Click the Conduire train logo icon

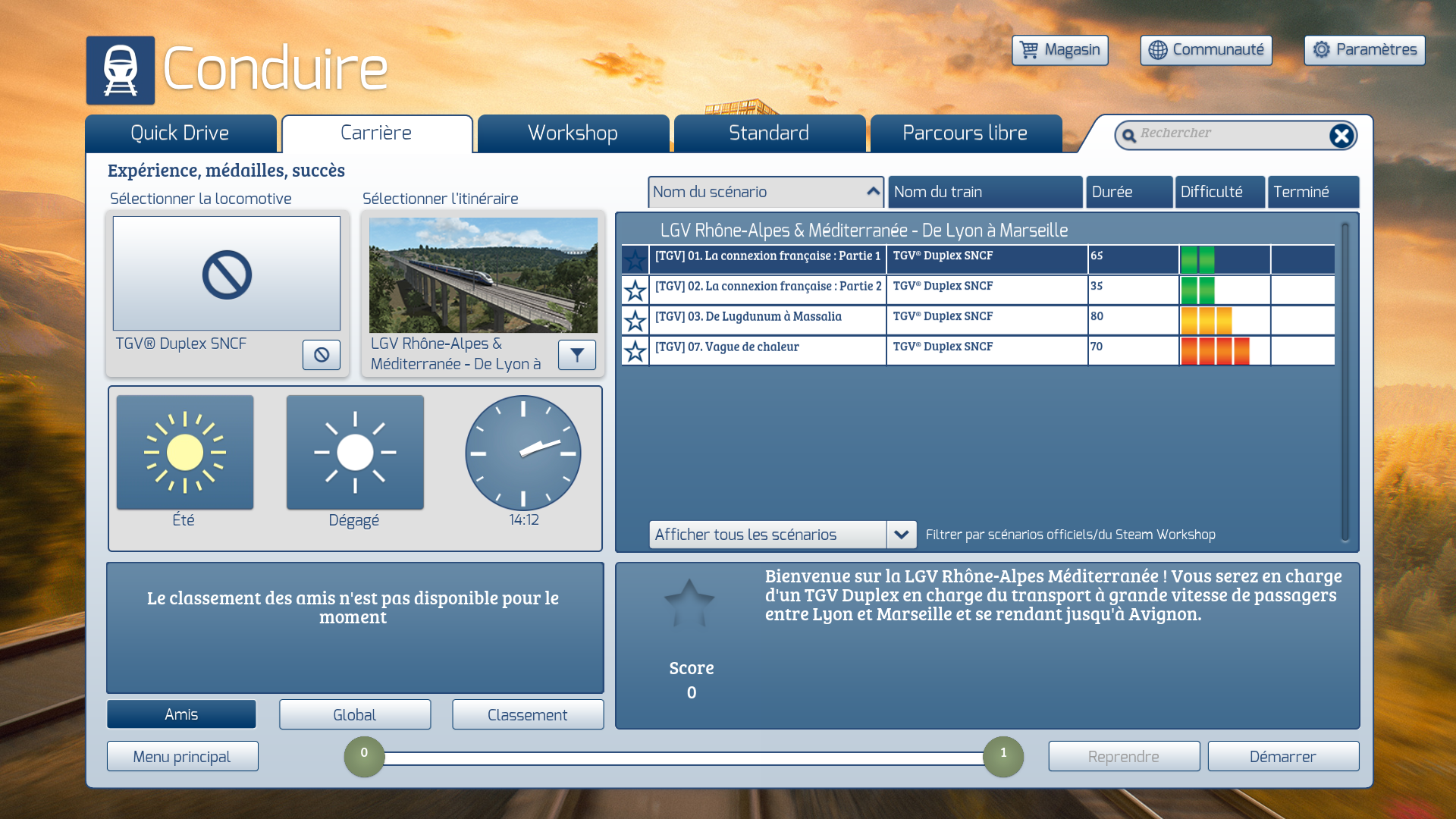pyautogui.click(x=121, y=71)
